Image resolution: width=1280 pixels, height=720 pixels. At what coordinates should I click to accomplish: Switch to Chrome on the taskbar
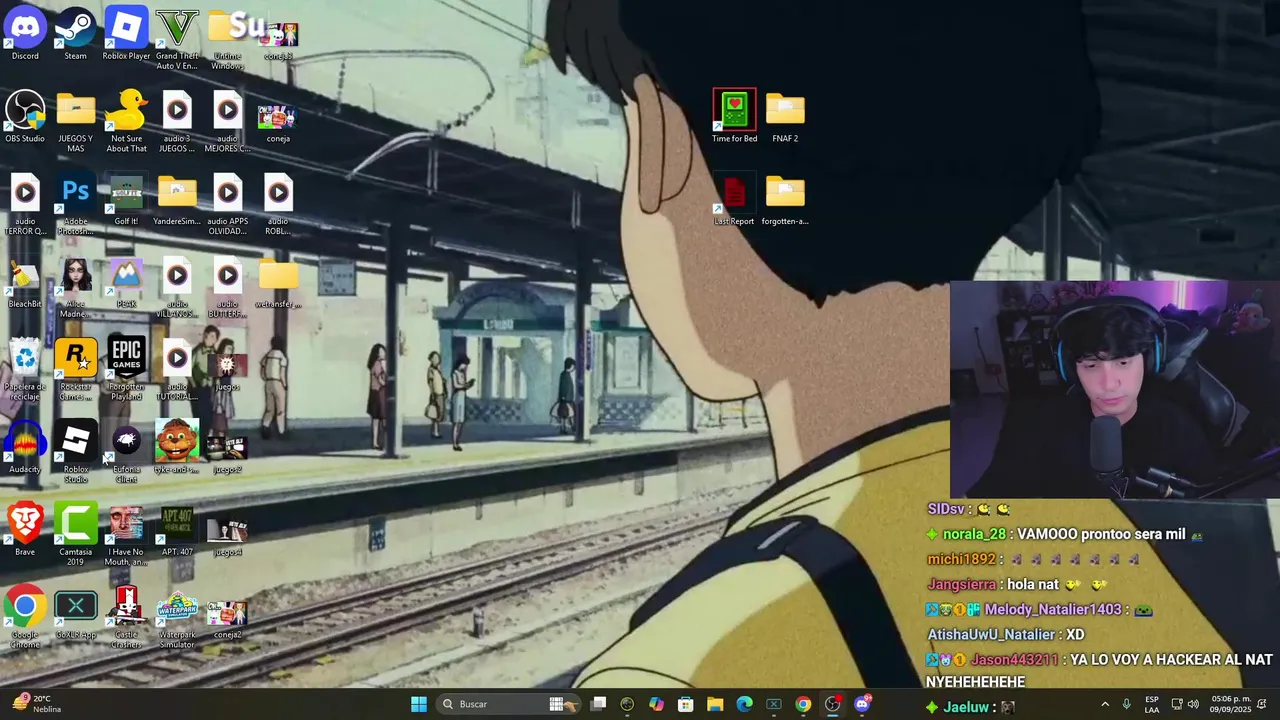click(x=803, y=704)
